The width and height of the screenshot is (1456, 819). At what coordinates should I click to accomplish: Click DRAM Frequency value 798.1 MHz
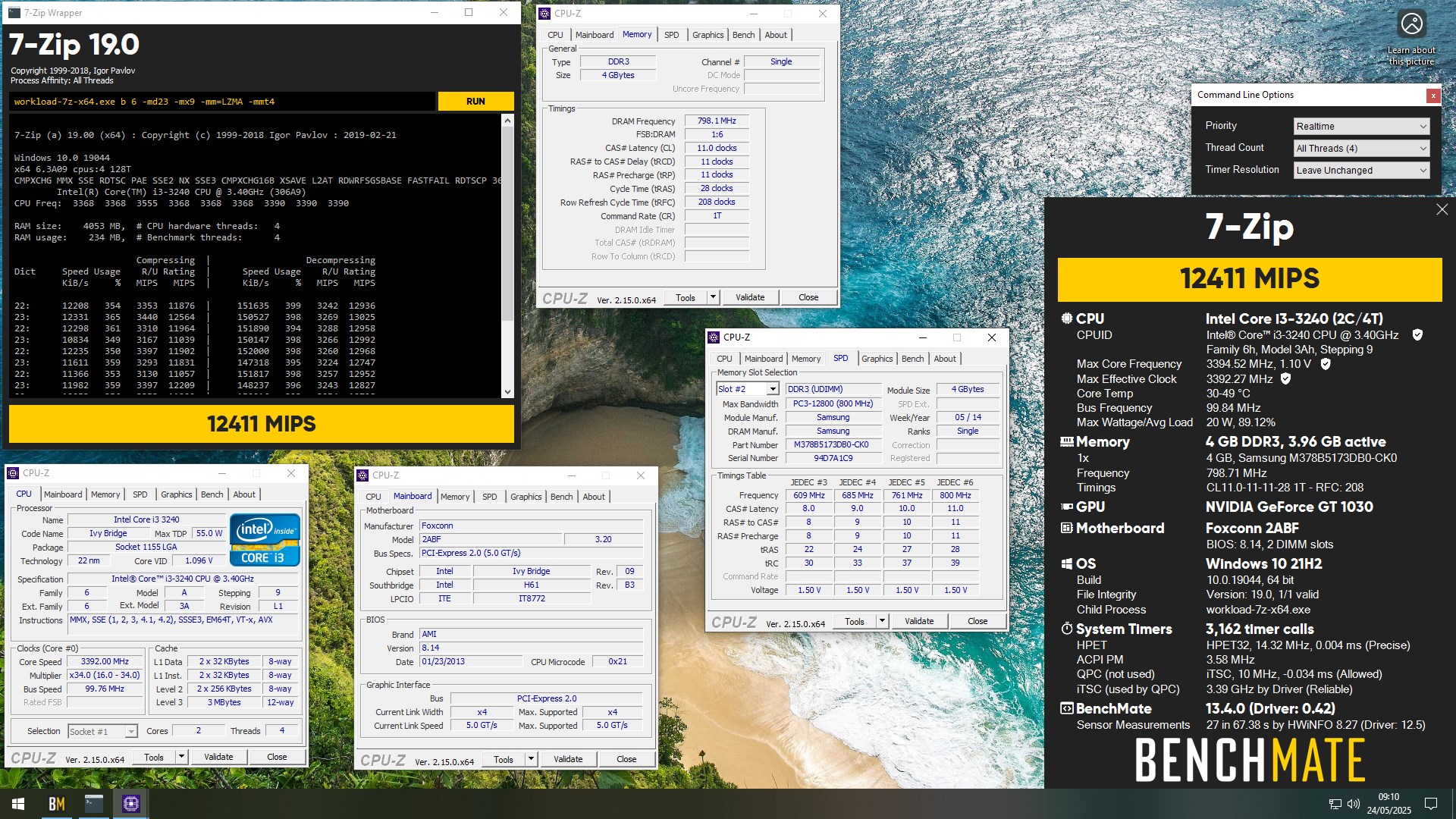pos(717,121)
